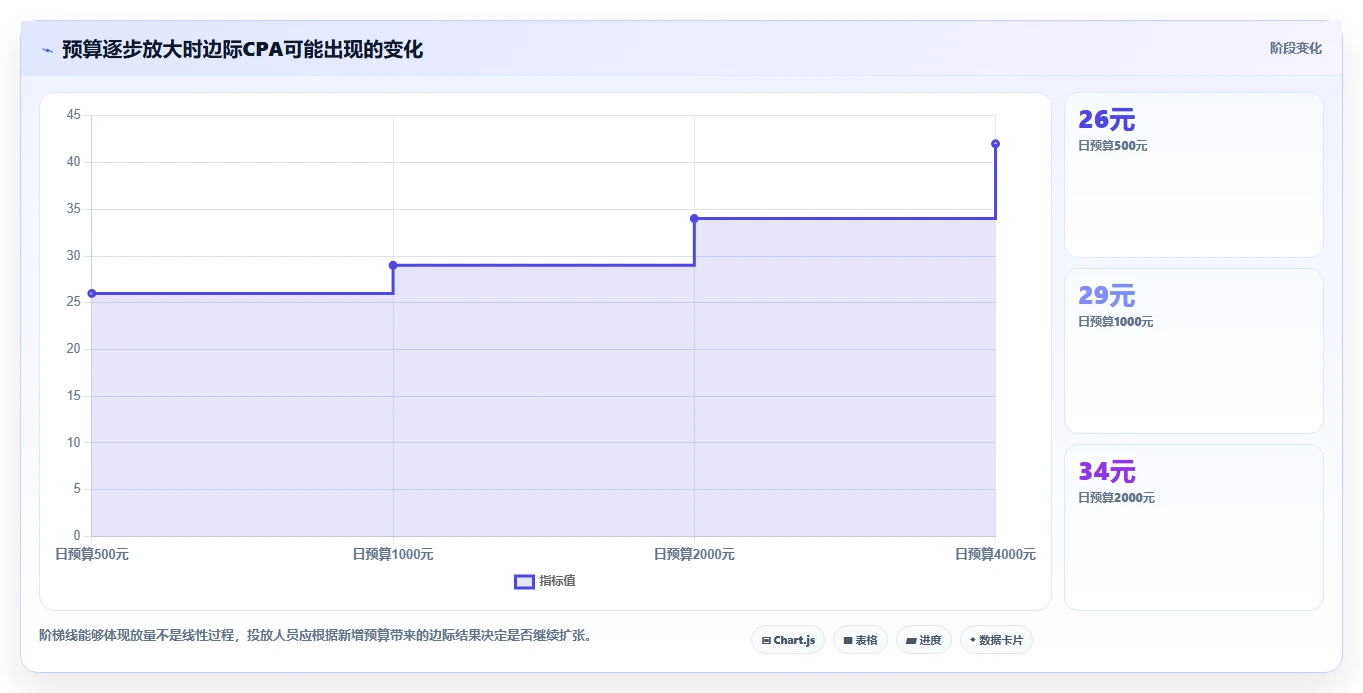Open the 29元 data card

1194,351
